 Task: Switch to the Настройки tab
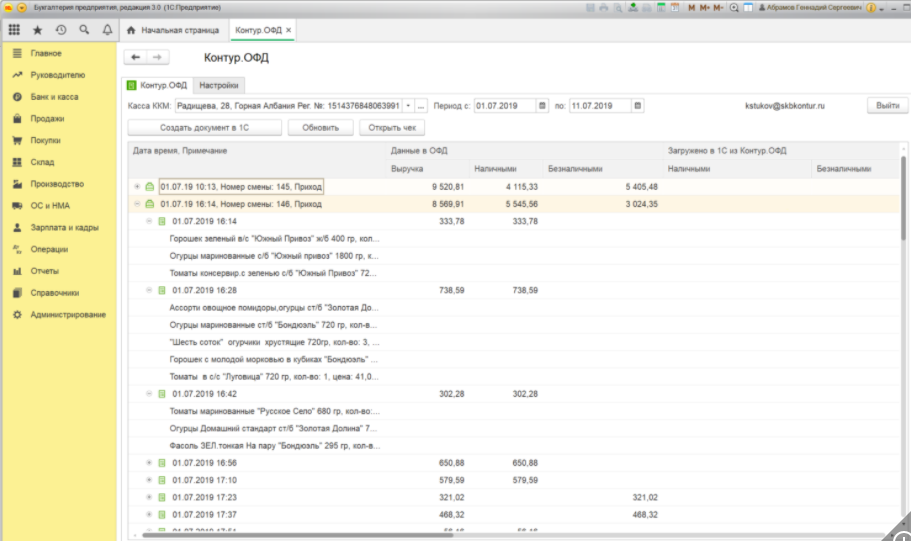tap(217, 85)
